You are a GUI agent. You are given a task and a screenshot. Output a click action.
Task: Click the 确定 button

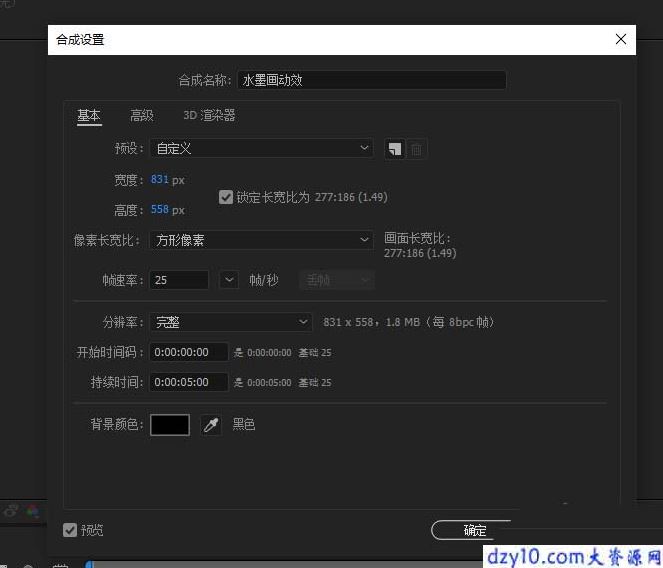(474, 530)
